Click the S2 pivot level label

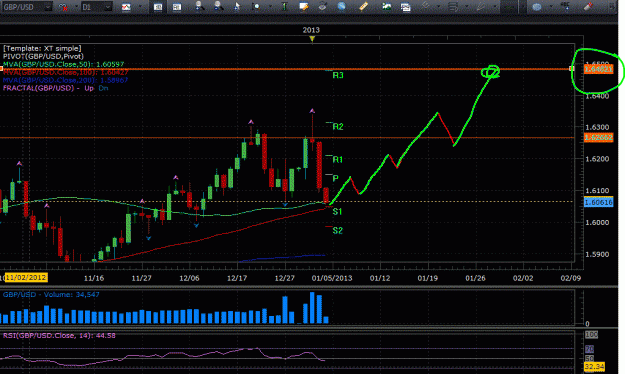click(338, 230)
